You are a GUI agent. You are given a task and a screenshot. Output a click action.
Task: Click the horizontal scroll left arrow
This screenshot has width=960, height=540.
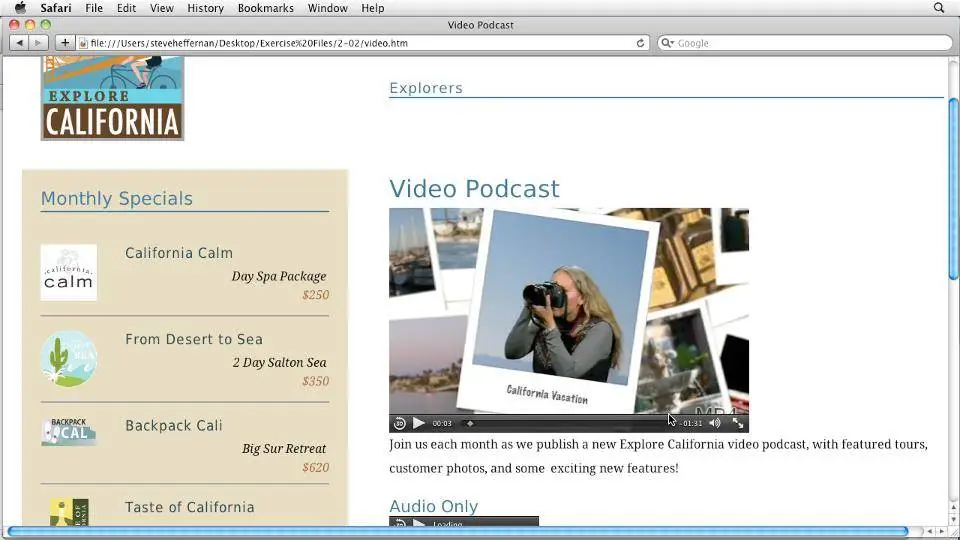[929, 531]
